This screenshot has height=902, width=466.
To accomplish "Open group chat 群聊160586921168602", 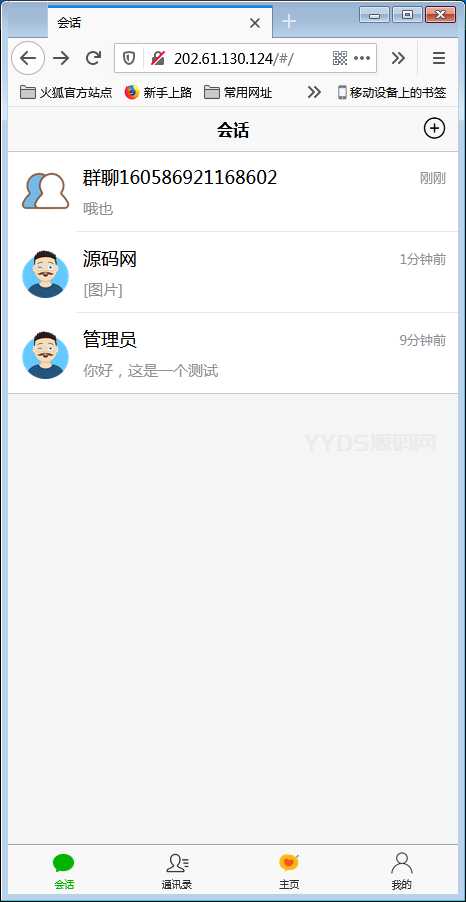I will coord(233,192).
